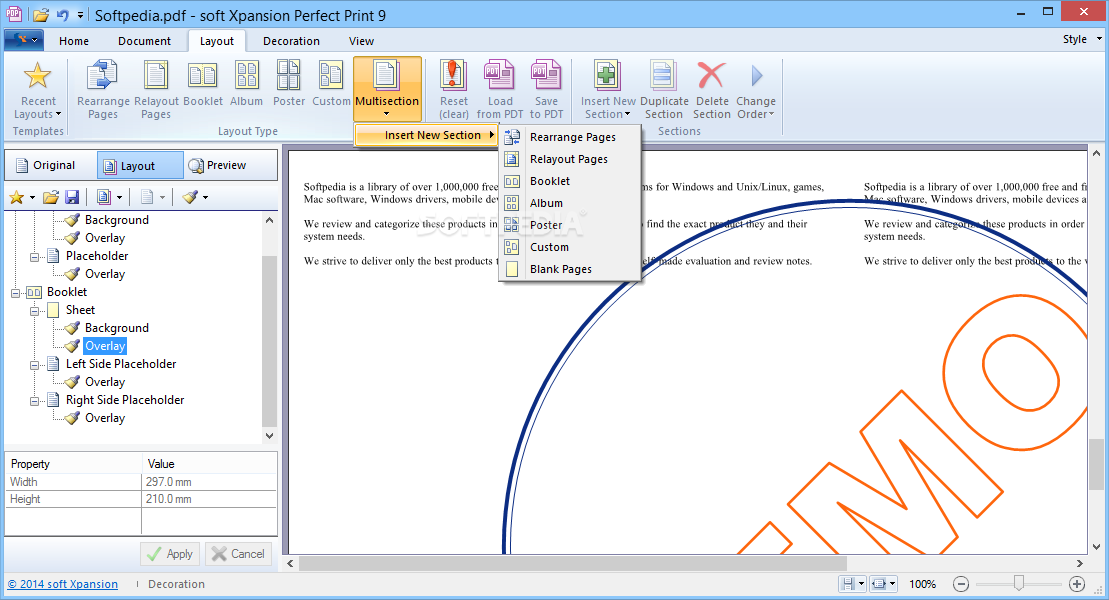Click the Multisection layout button
Viewport: 1109px width, 600px height.
point(387,89)
